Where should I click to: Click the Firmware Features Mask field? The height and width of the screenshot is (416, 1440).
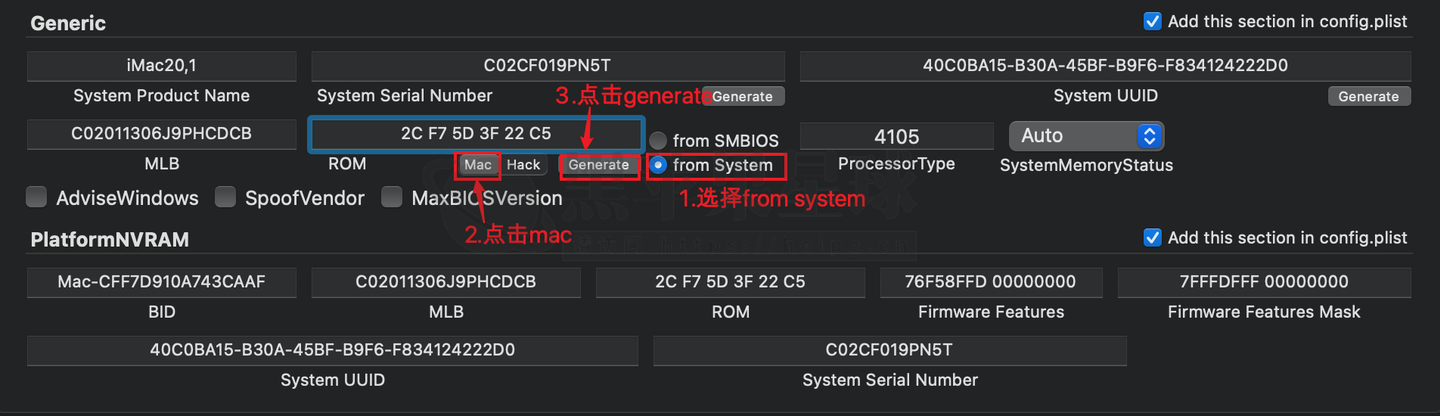(x=1264, y=282)
